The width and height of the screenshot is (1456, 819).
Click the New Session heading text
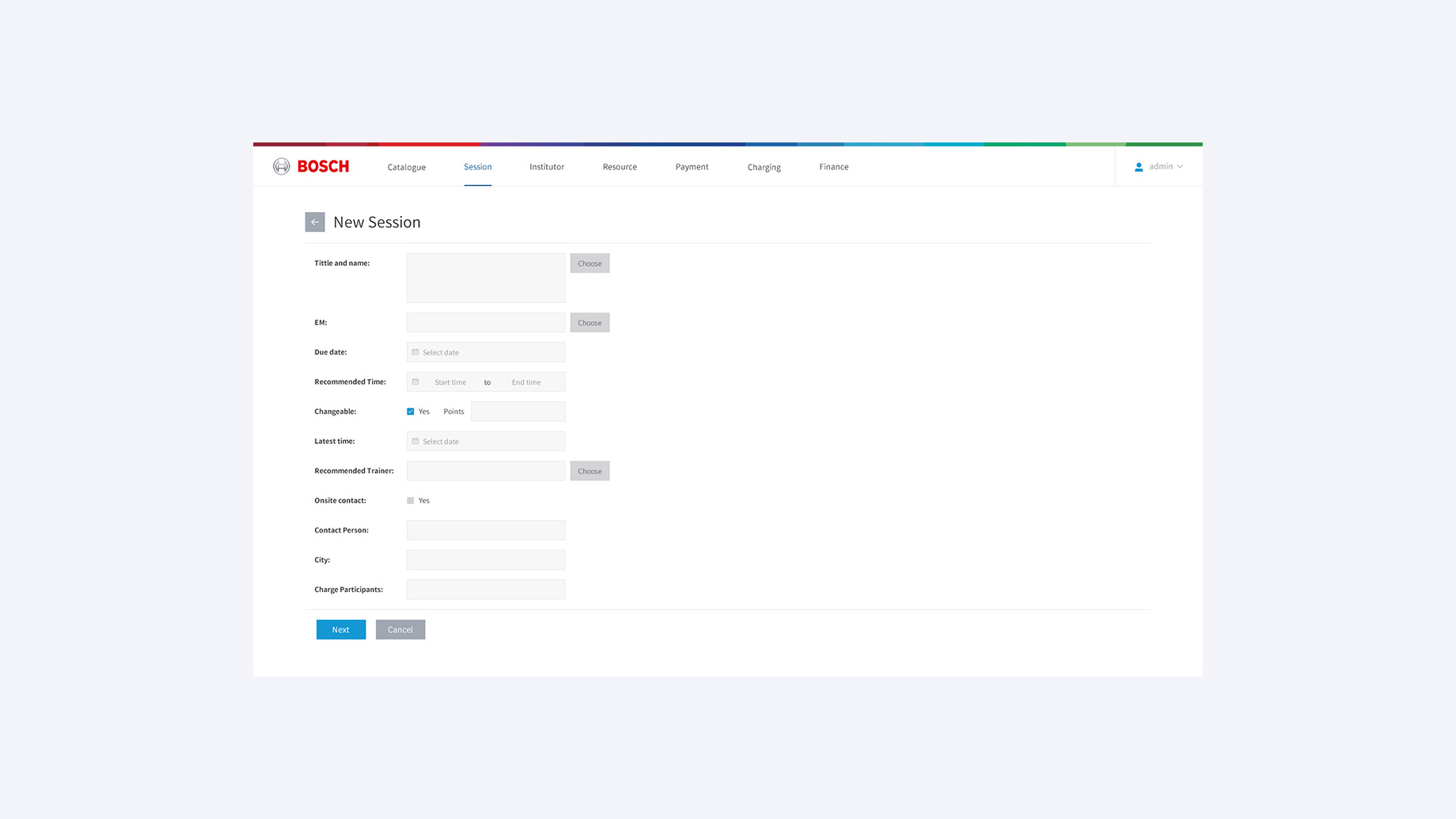point(377,222)
